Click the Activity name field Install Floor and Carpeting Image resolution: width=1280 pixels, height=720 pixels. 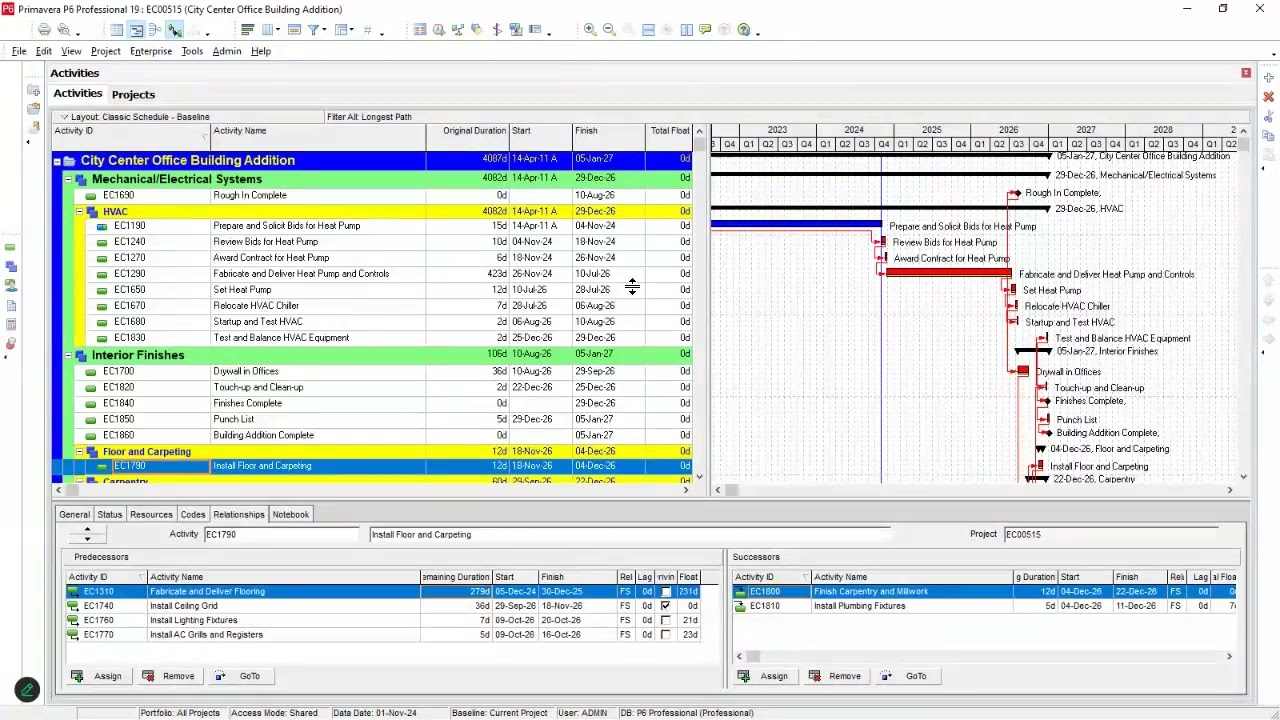pos(629,535)
